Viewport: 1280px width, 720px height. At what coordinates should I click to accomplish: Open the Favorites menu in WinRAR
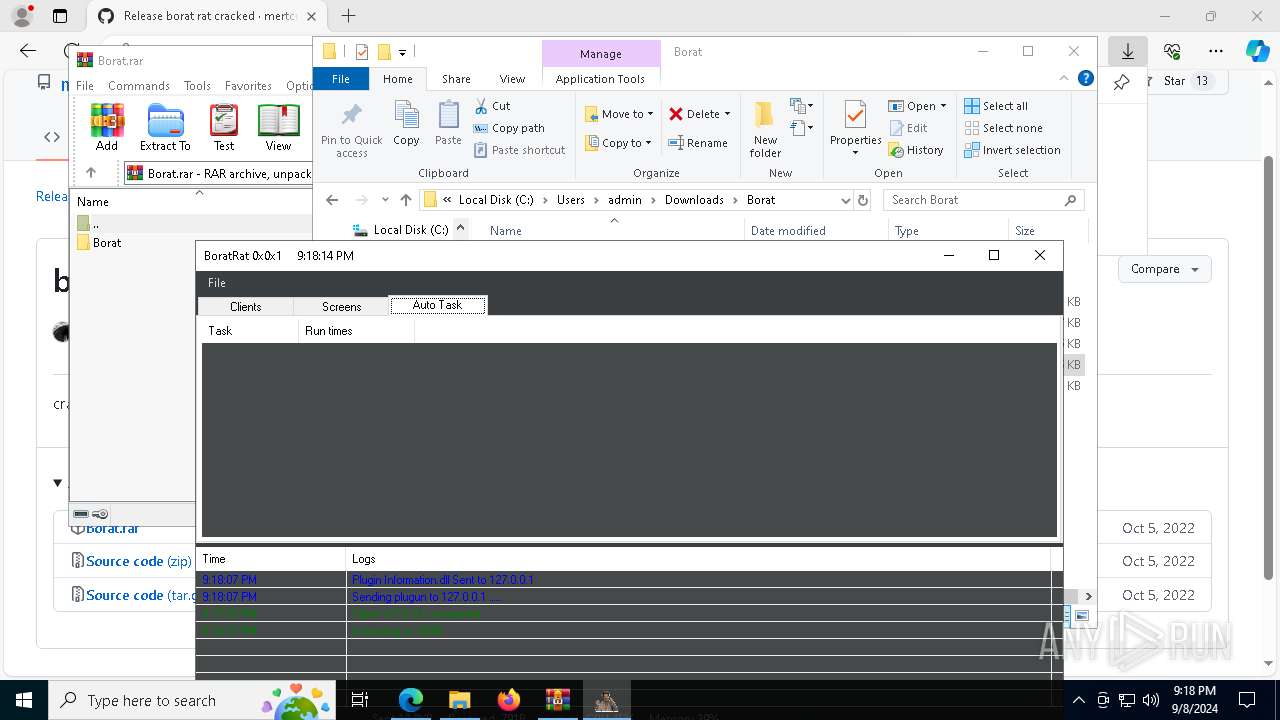tap(248, 86)
